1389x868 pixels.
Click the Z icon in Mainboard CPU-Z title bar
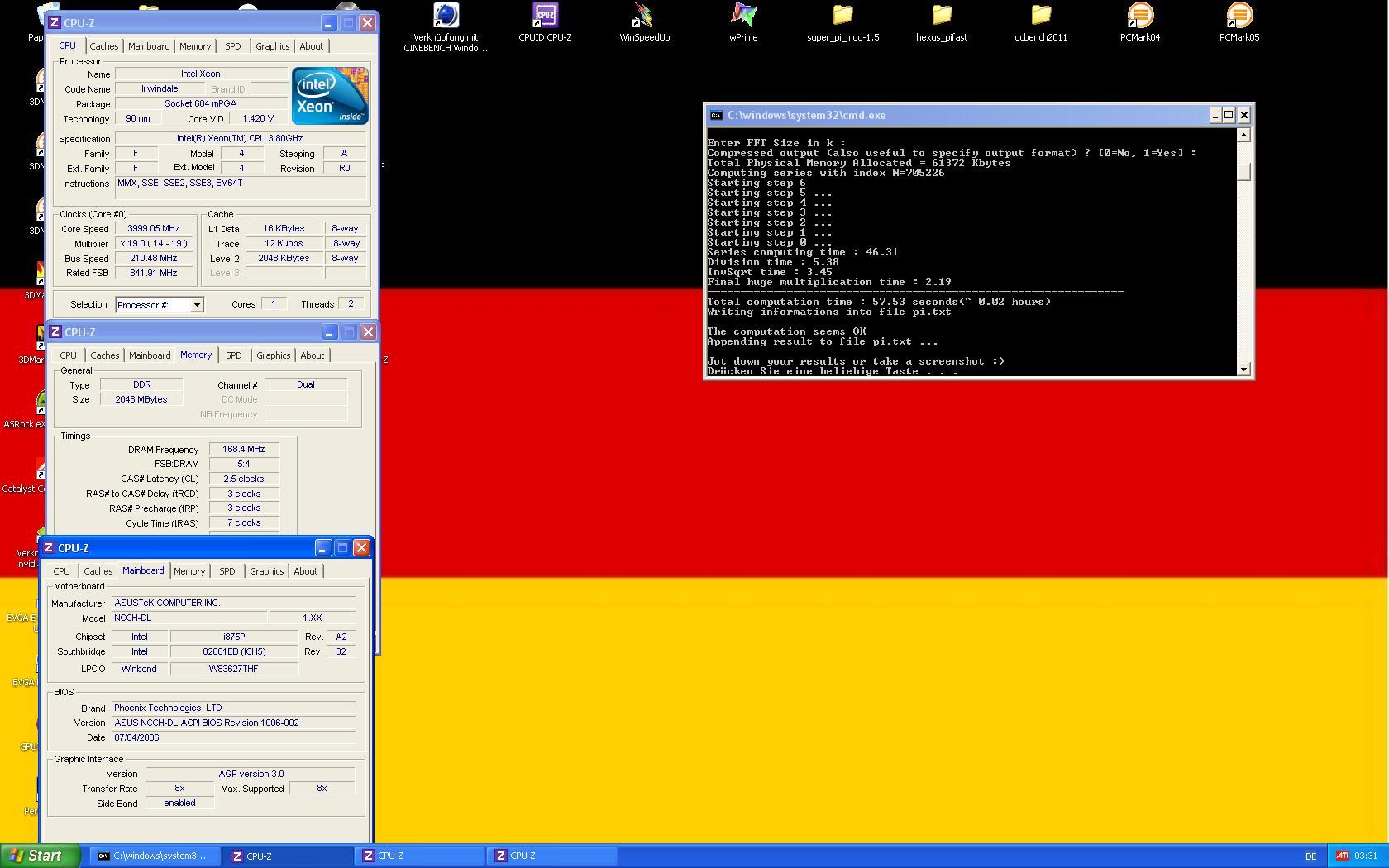coord(49,548)
